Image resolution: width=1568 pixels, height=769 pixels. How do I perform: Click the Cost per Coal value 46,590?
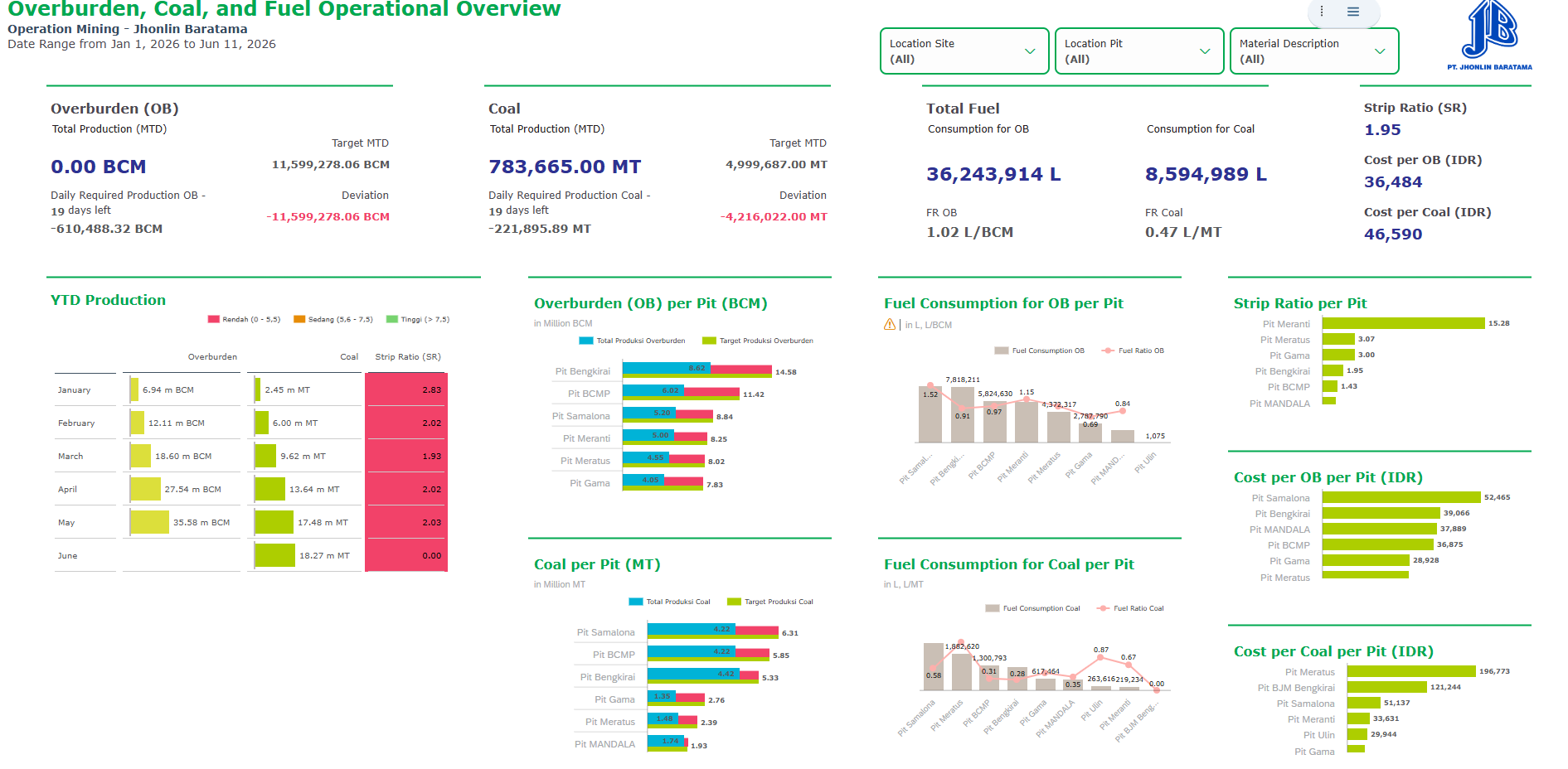tap(1393, 235)
